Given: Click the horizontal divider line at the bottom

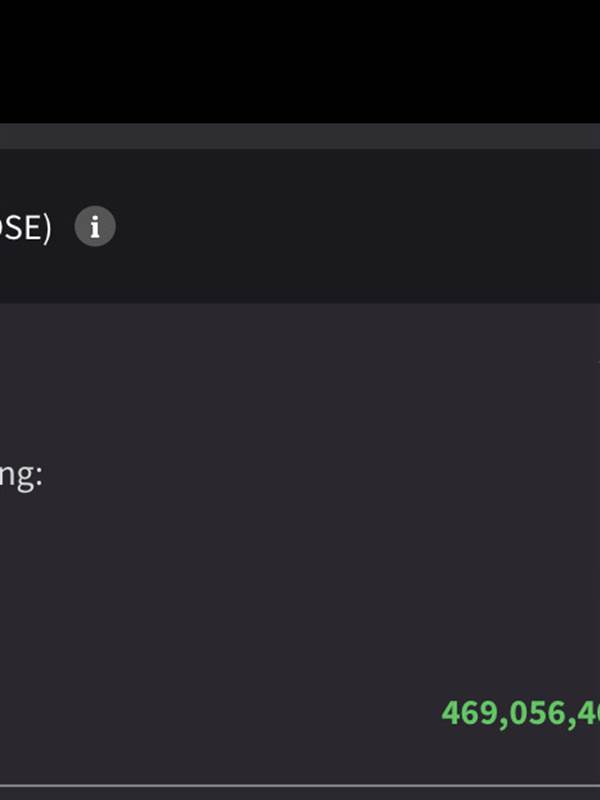Looking at the screenshot, I should [x=300, y=785].
